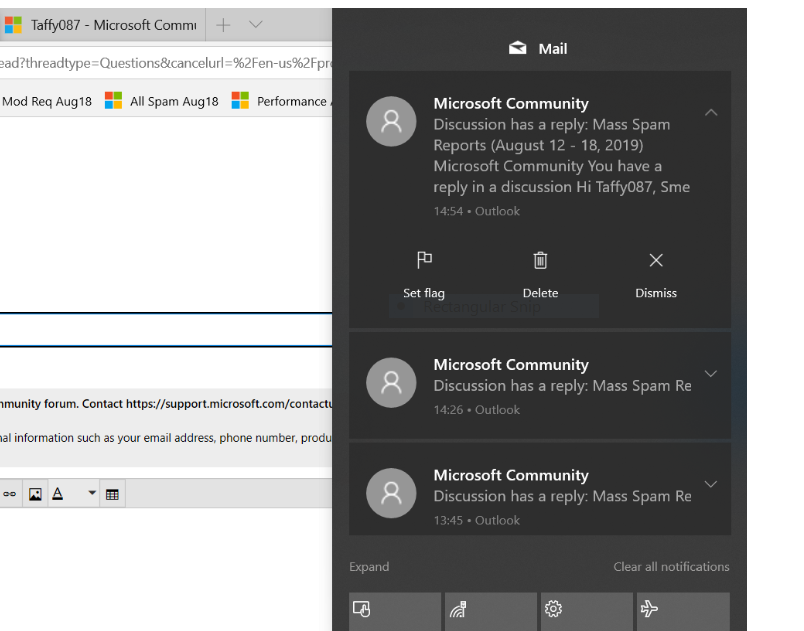Click the insert table icon in editor
The width and height of the screenshot is (804, 631).
112,494
